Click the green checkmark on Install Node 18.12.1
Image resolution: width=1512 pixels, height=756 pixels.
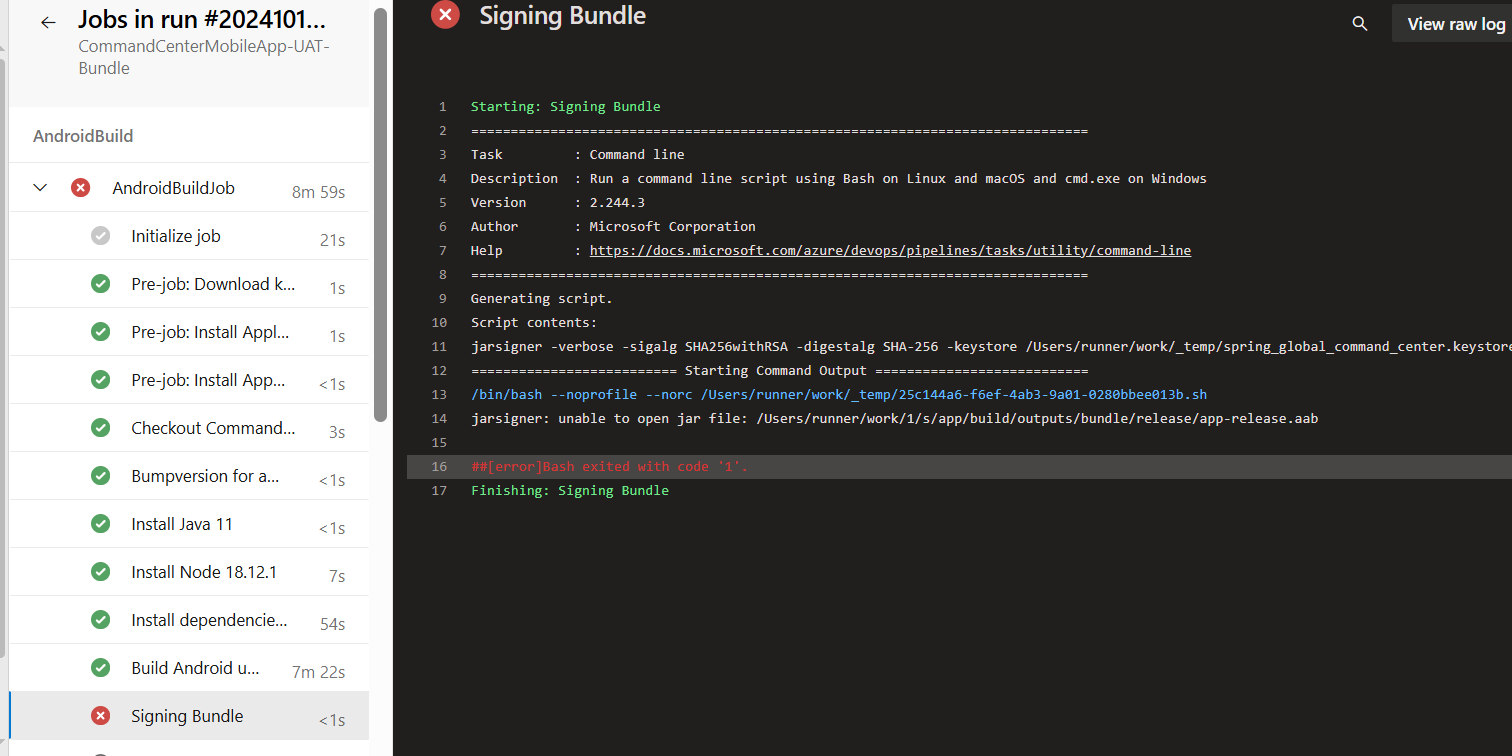100,571
